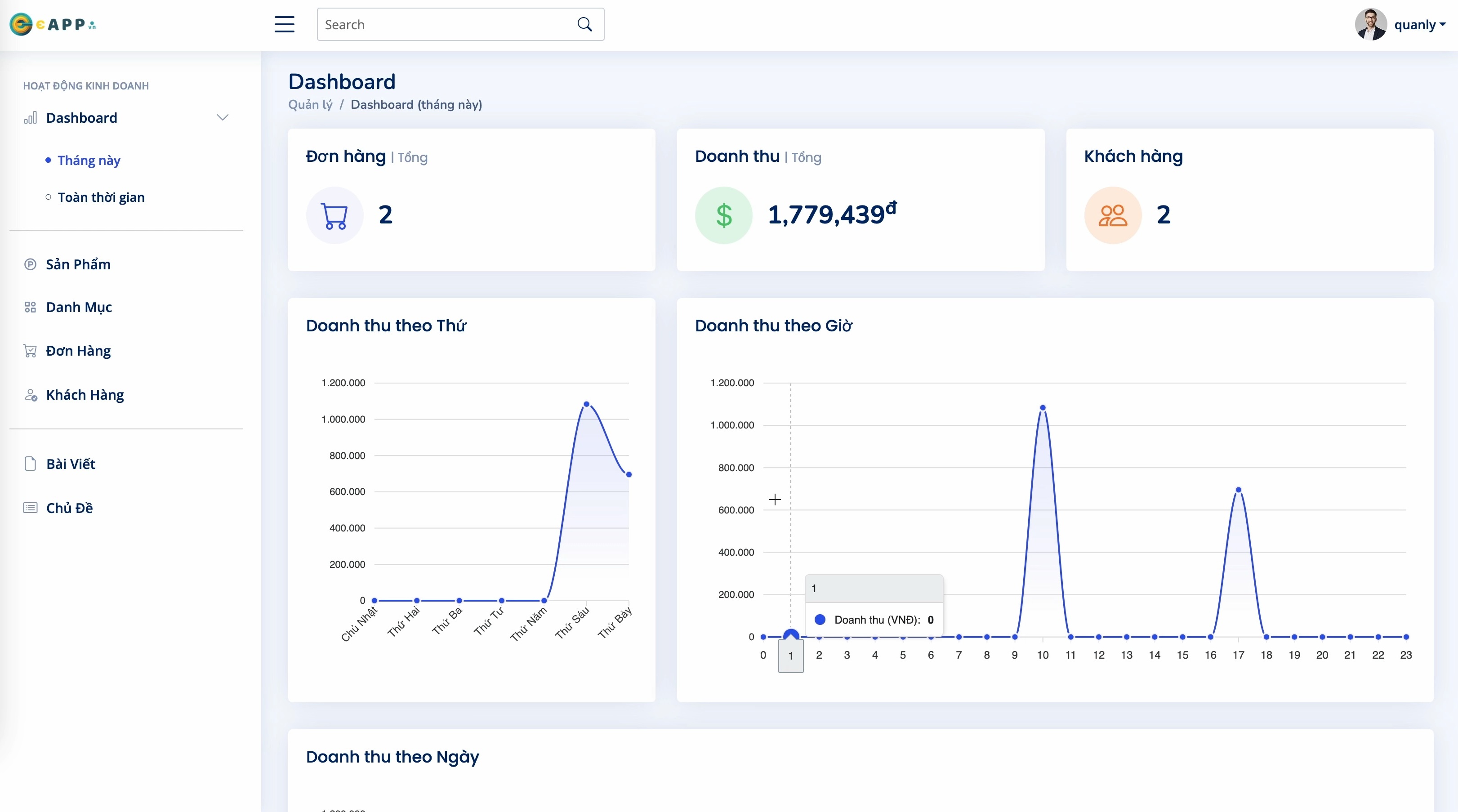Click the revenue value 1,779,439đ
Image resolution: width=1458 pixels, height=812 pixels.
coord(832,214)
